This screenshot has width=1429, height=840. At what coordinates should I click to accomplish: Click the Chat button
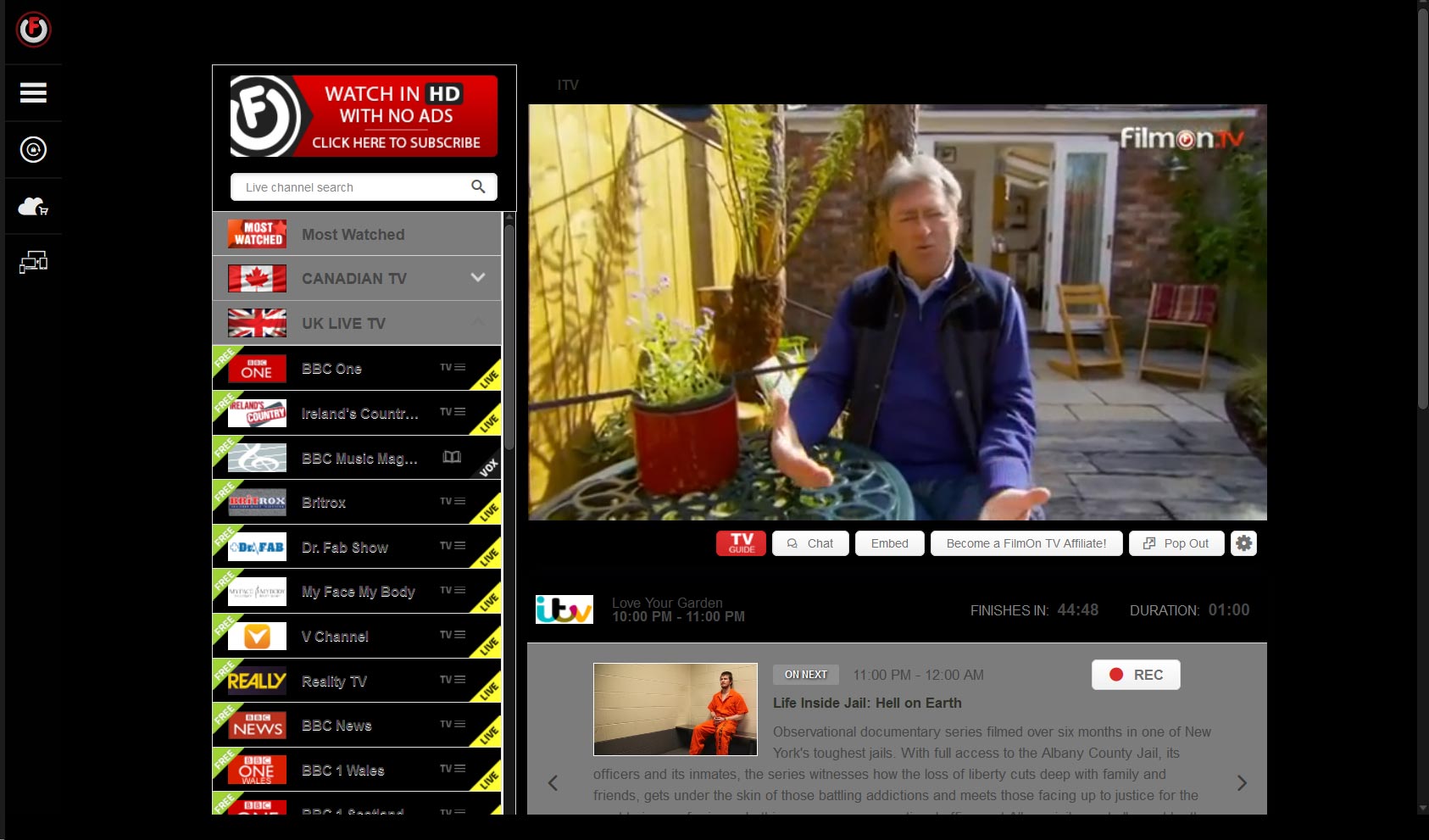pyautogui.click(x=810, y=543)
